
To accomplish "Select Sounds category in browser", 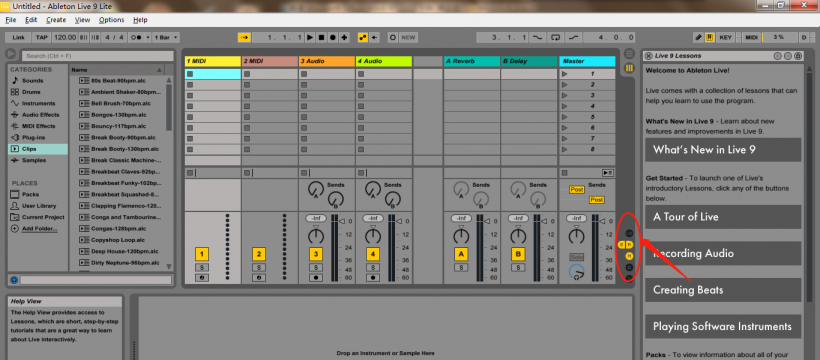I will click(32, 81).
